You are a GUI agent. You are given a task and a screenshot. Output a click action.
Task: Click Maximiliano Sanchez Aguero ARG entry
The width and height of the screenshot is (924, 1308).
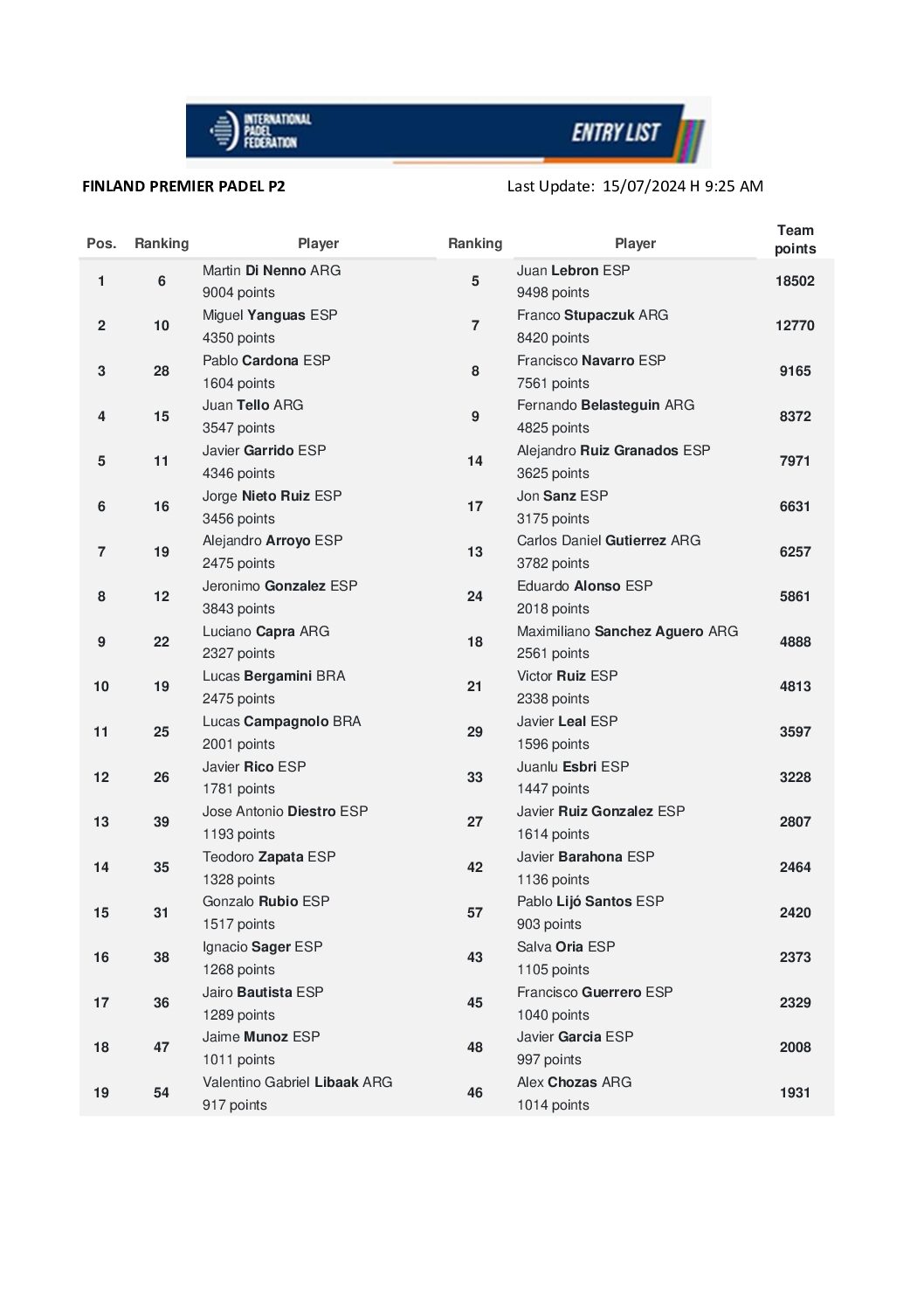(x=627, y=632)
